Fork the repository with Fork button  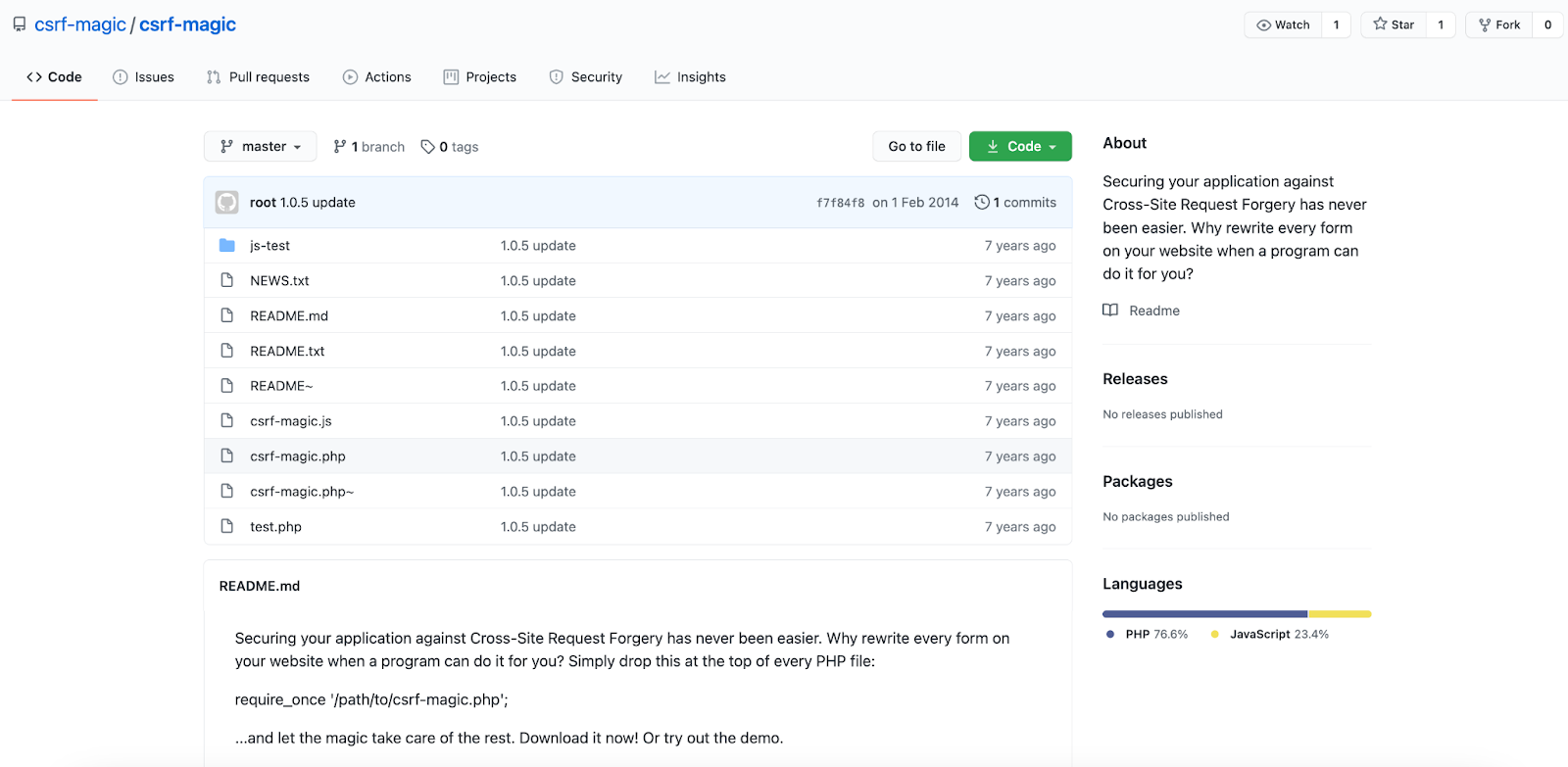(1499, 25)
